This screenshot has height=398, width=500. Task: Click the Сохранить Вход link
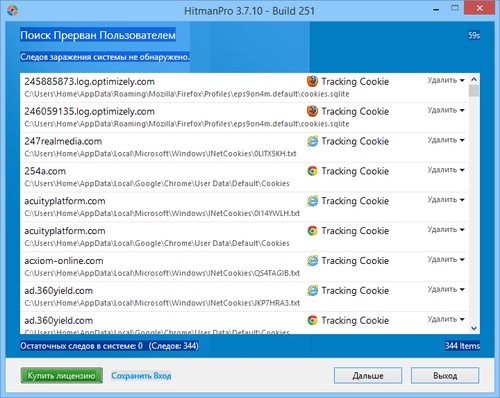point(141,376)
